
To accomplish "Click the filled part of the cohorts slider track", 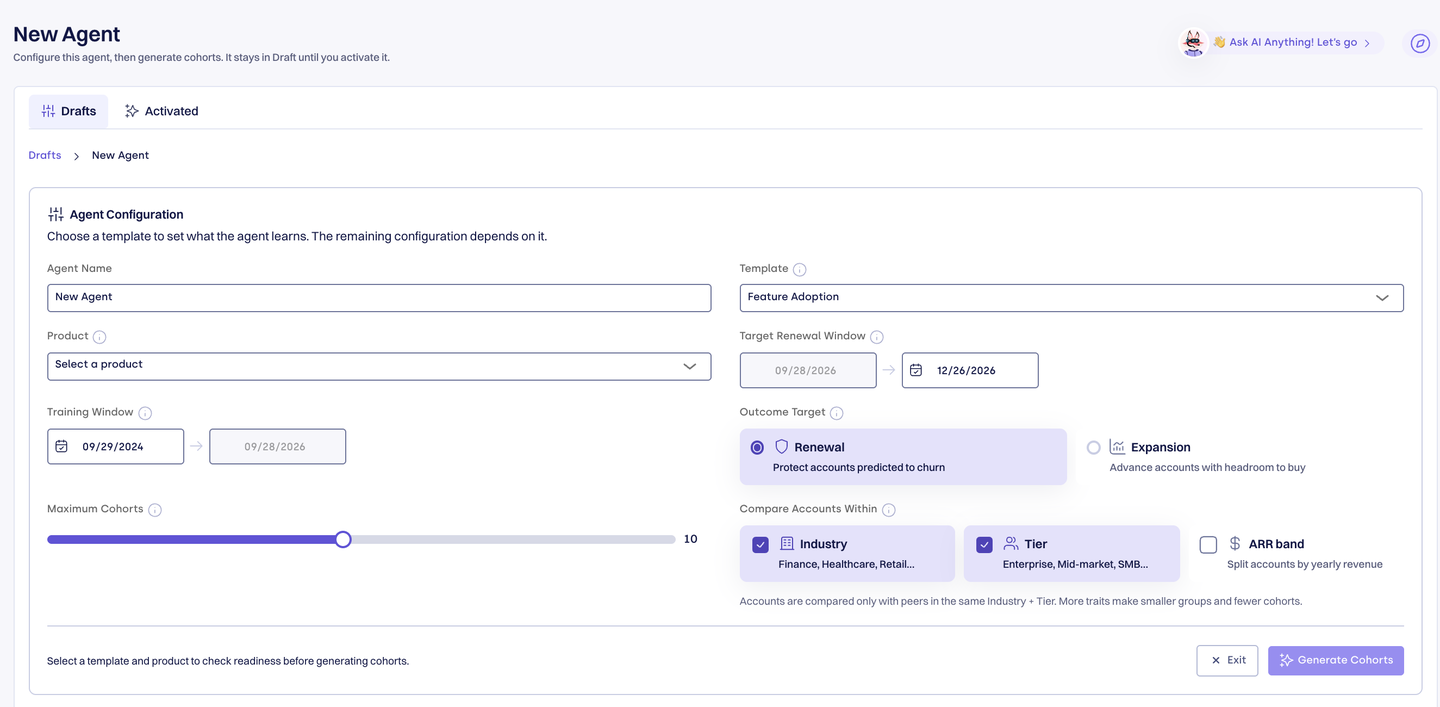I will [x=191, y=539].
